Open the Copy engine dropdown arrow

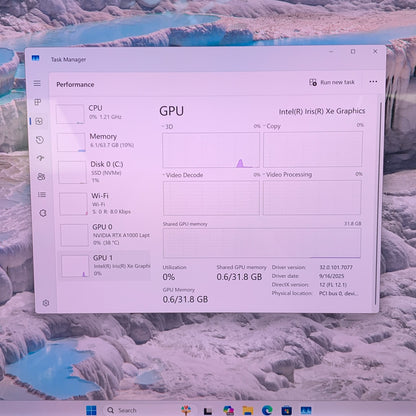coord(264,126)
